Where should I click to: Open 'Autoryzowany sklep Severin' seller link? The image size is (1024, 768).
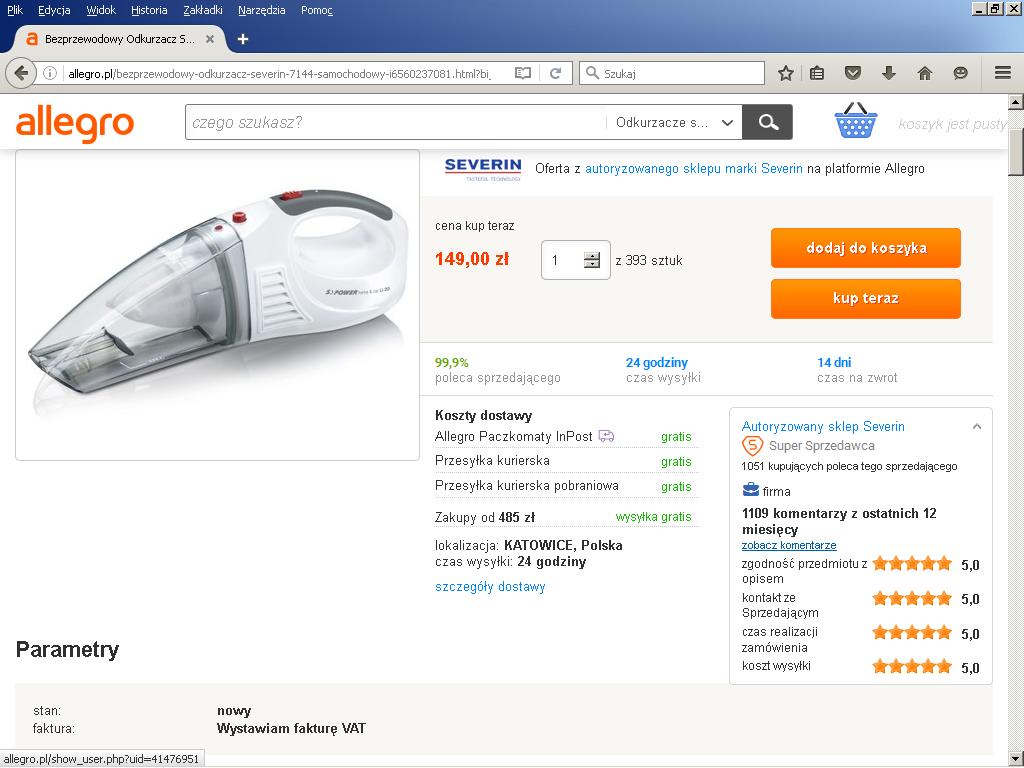tap(823, 426)
